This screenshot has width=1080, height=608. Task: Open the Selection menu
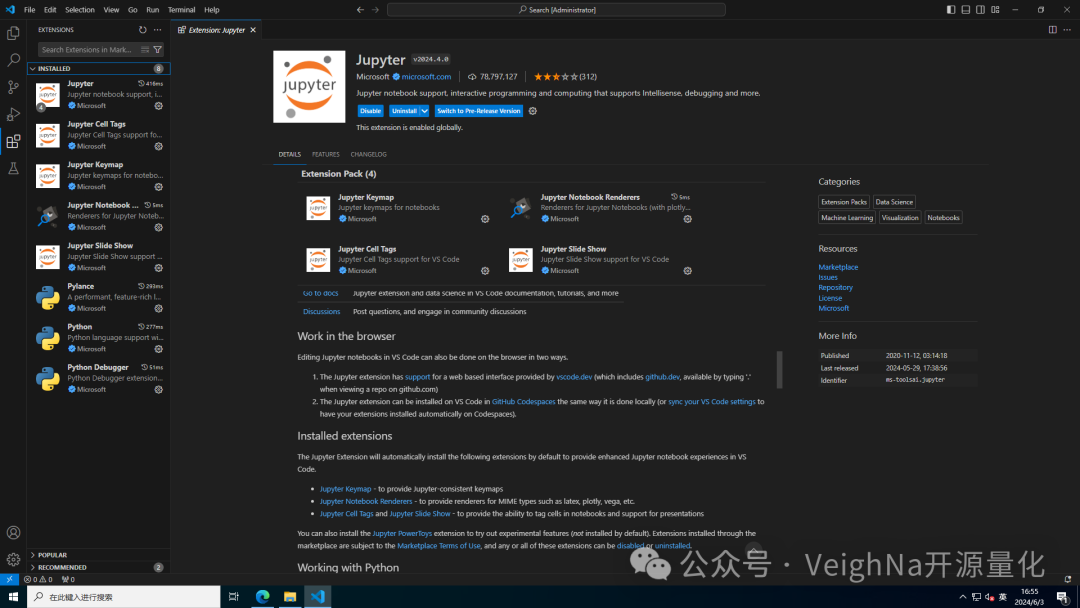click(80, 10)
